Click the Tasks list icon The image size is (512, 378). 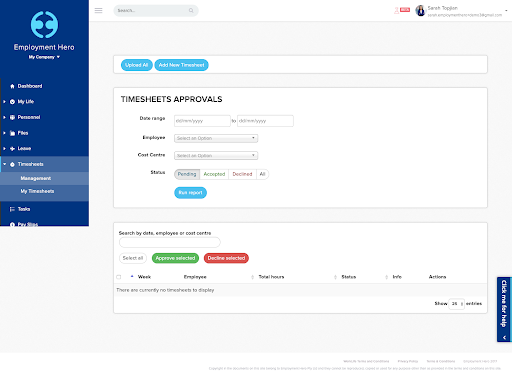click(12, 209)
